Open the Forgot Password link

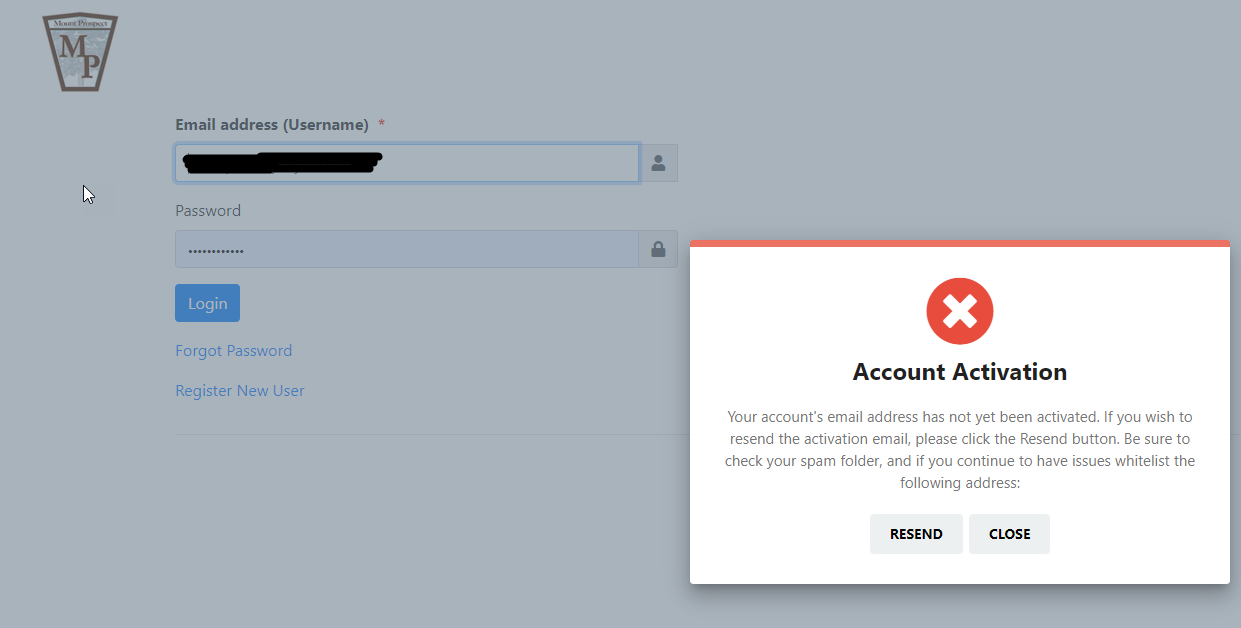coord(234,351)
